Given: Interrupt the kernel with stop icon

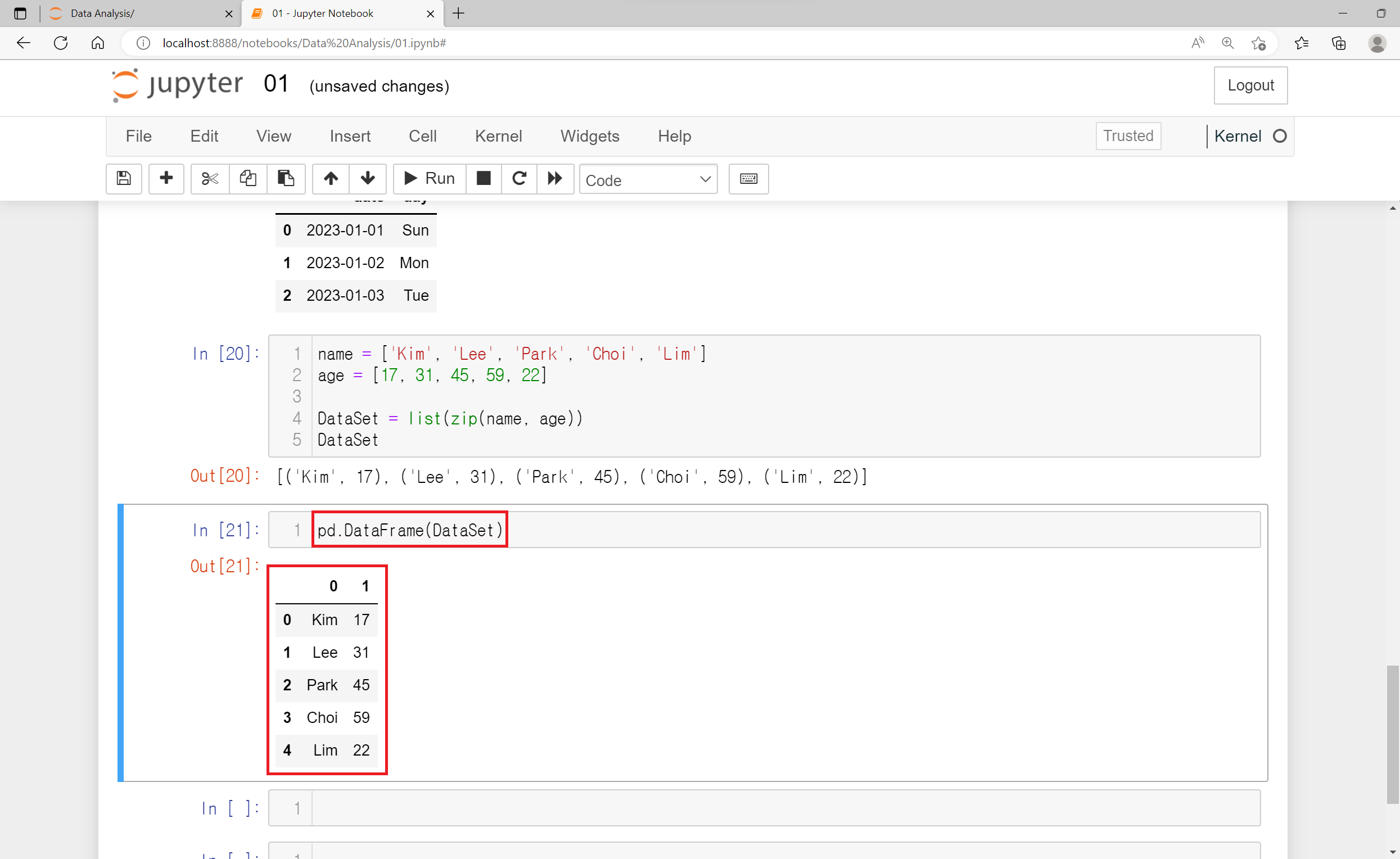Looking at the screenshot, I should pyautogui.click(x=483, y=178).
